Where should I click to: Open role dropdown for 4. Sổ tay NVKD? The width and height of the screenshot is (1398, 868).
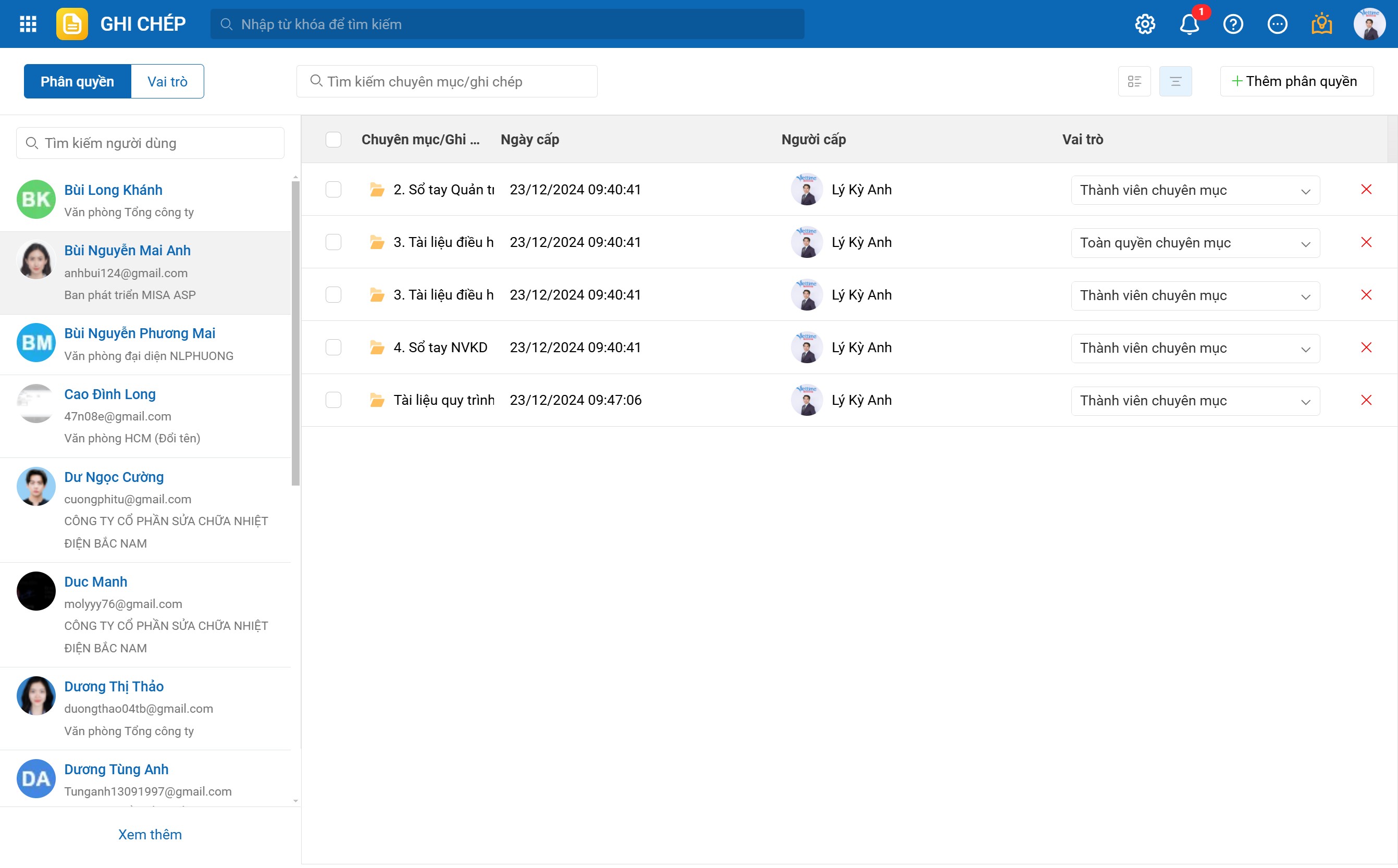pyautogui.click(x=1195, y=348)
